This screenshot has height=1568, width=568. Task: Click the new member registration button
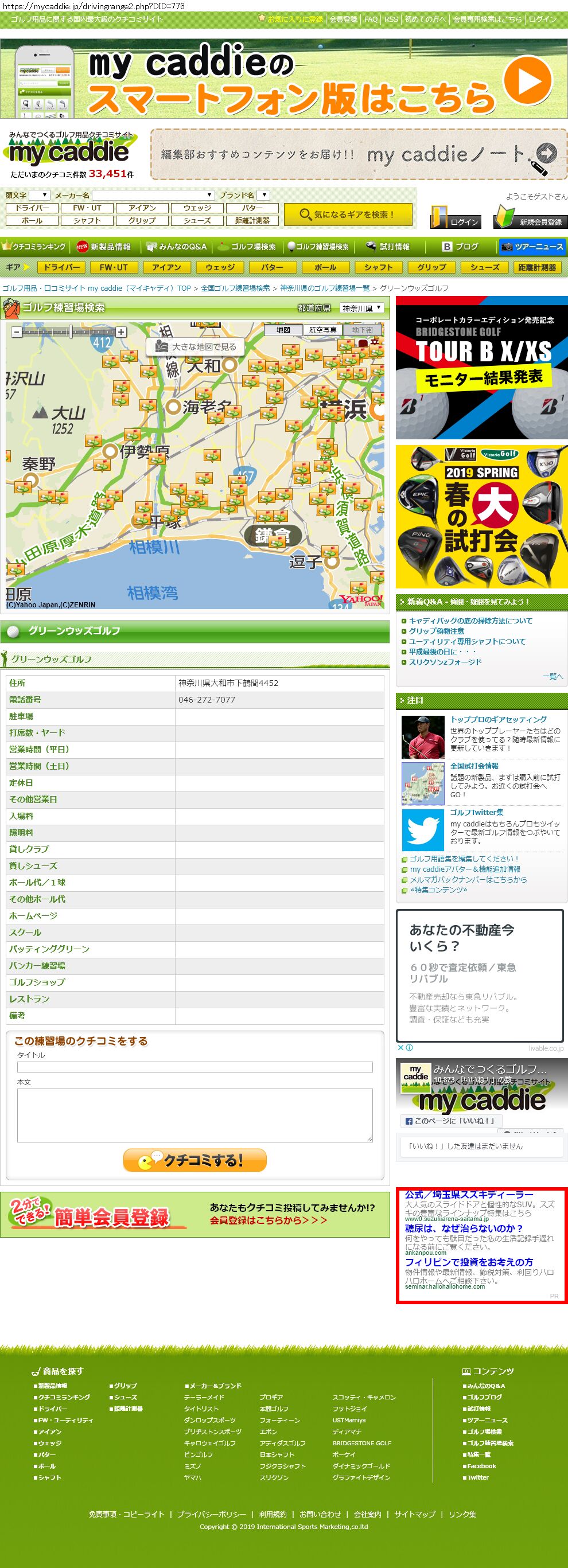coord(530,218)
